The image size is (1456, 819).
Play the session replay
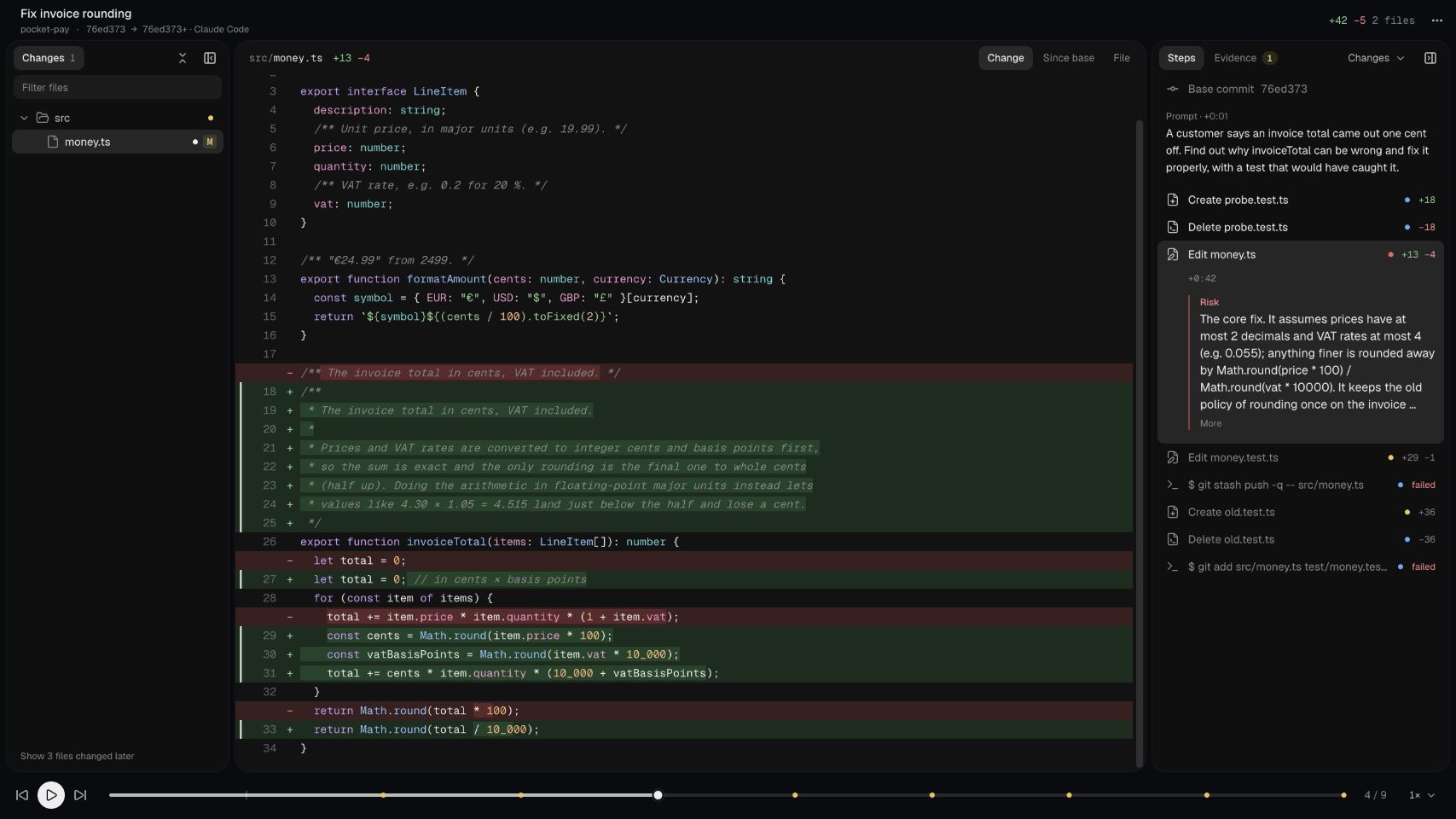pyautogui.click(x=51, y=795)
